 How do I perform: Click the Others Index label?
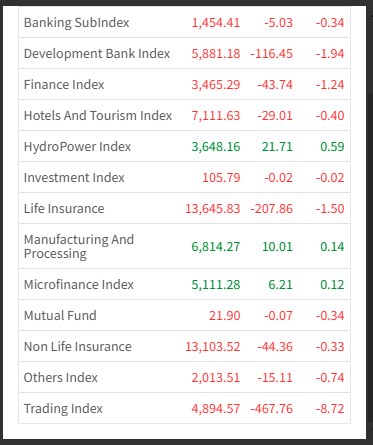[x=61, y=378]
